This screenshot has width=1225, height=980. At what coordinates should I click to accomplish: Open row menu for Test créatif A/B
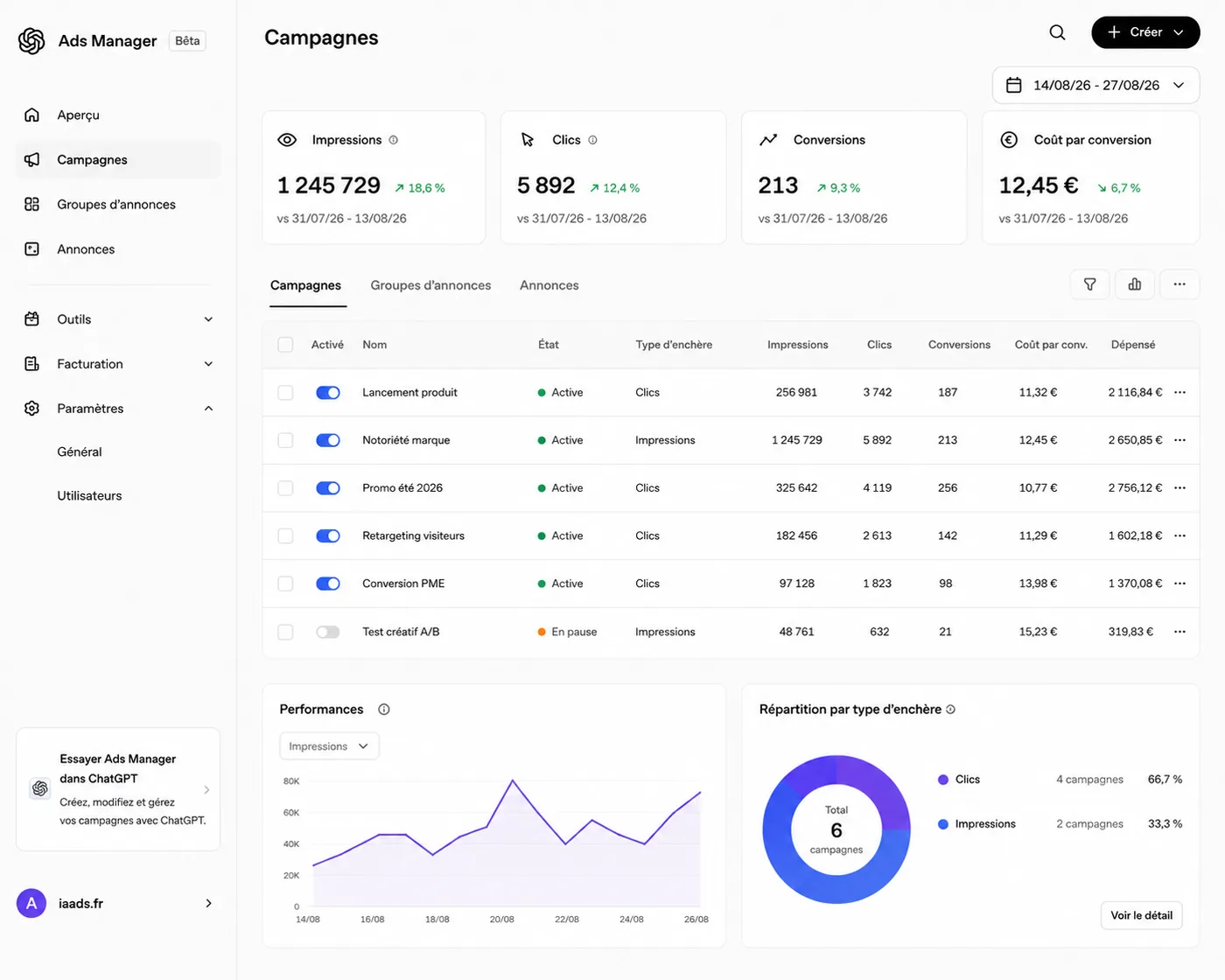coord(1180,632)
